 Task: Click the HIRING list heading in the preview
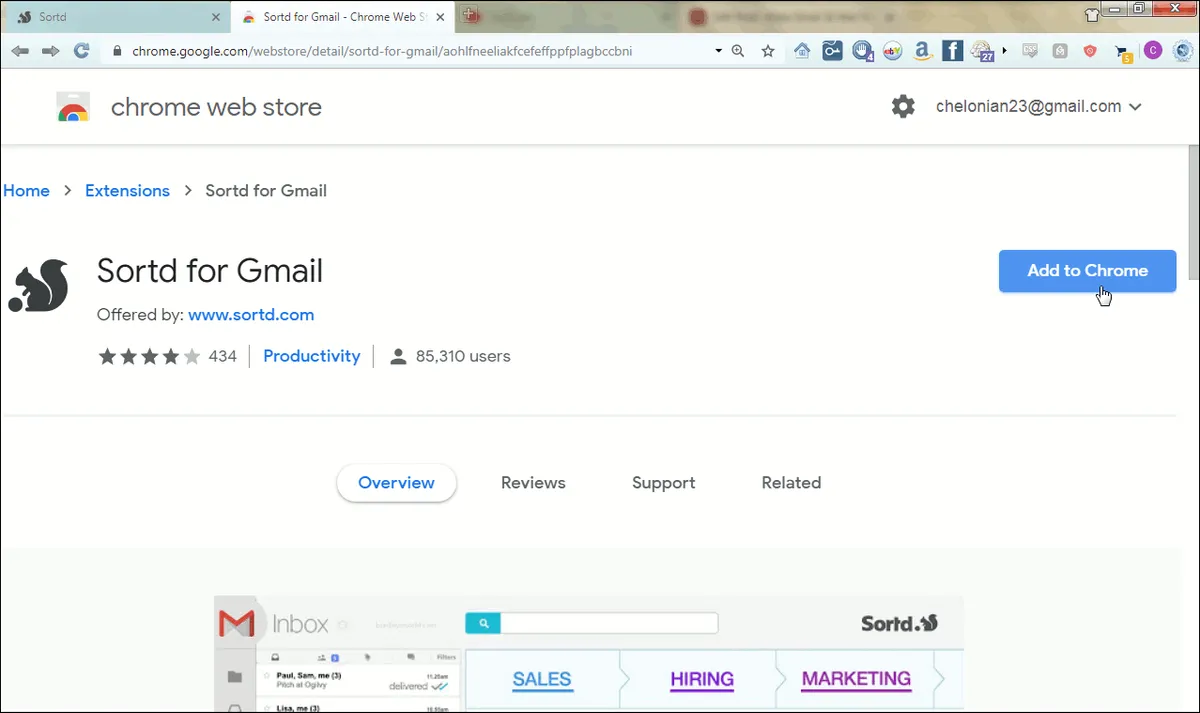[x=701, y=679]
